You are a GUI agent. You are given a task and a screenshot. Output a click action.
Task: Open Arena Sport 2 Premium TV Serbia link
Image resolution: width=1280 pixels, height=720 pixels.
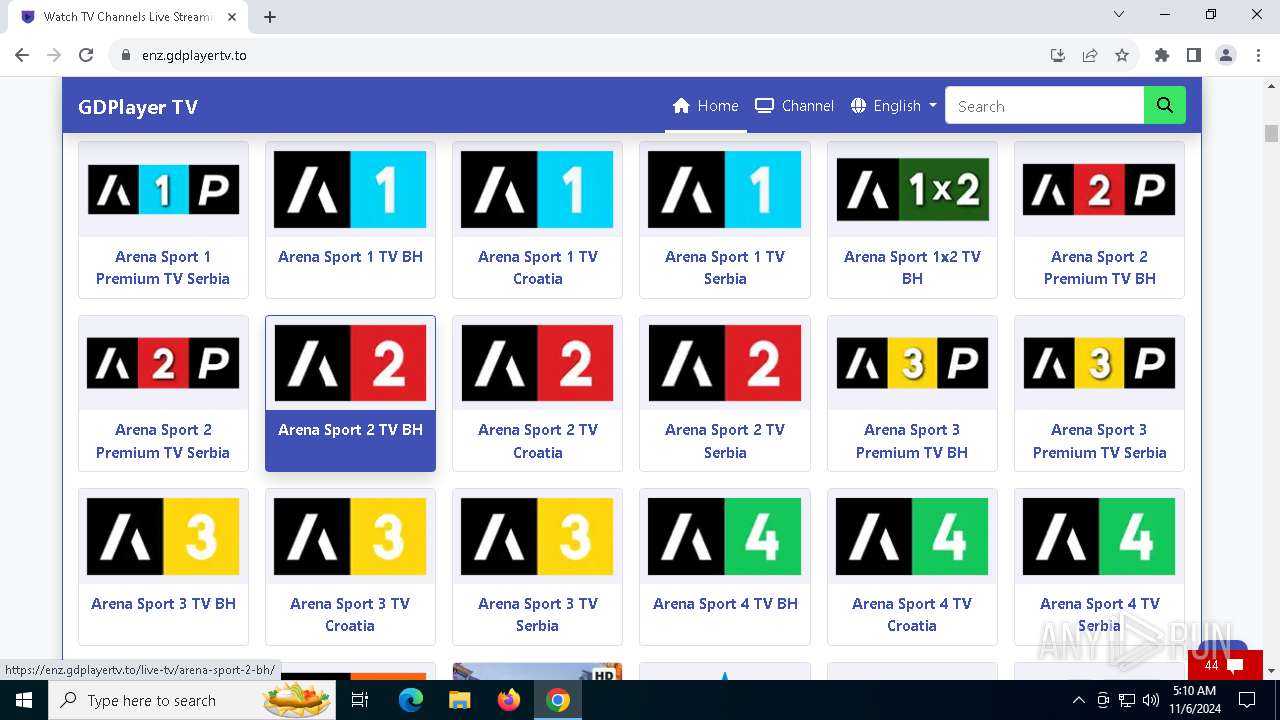[x=163, y=441]
